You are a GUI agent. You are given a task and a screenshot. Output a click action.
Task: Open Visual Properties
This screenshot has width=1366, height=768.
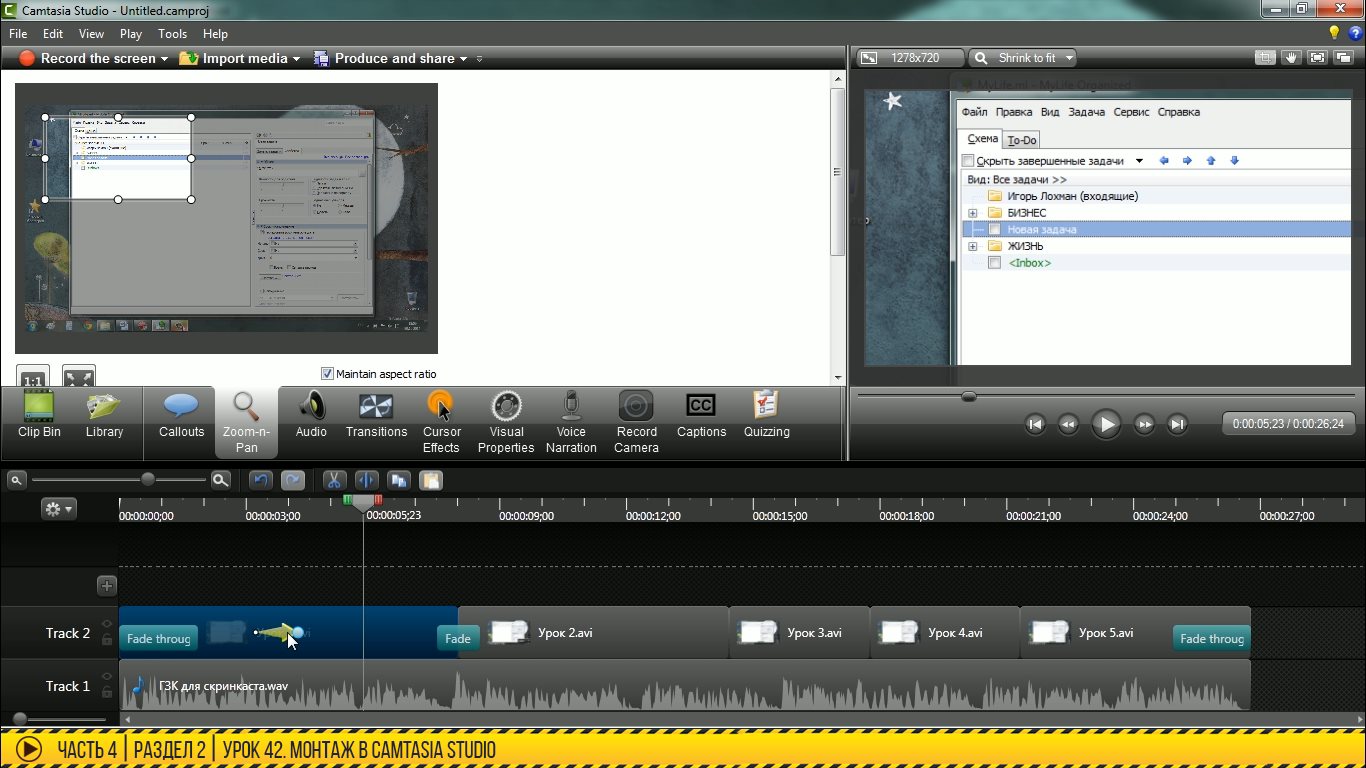pos(506,422)
